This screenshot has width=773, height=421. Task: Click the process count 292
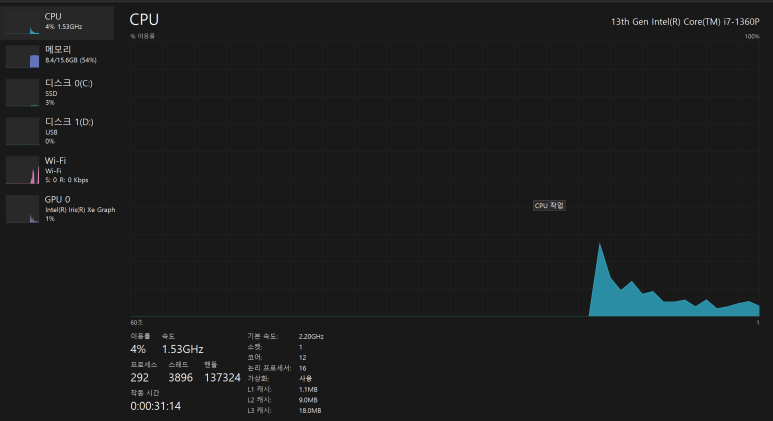(x=140, y=378)
